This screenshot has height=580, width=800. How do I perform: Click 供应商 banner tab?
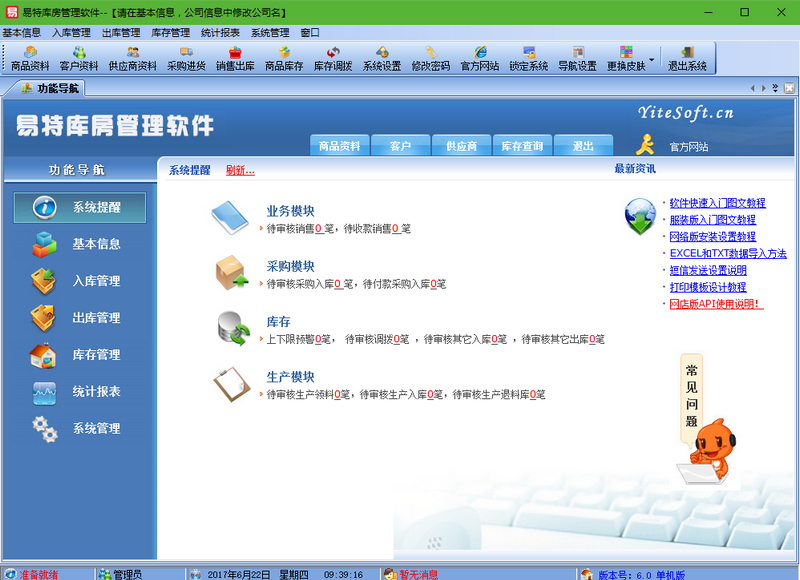pos(461,146)
